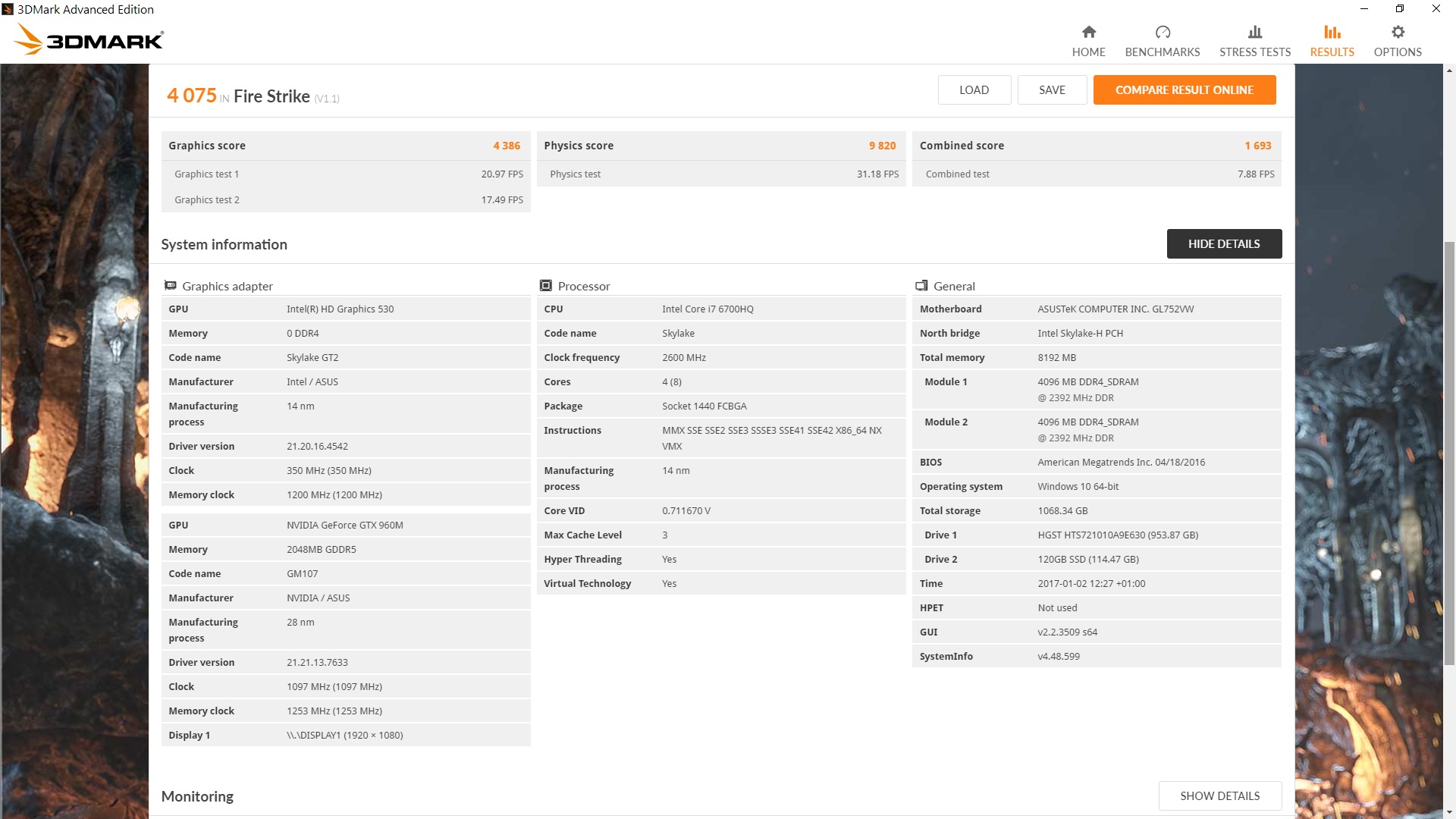Select the Physics test 31.18 FPS value
This screenshot has width=1456, height=819.
pyautogui.click(x=877, y=174)
